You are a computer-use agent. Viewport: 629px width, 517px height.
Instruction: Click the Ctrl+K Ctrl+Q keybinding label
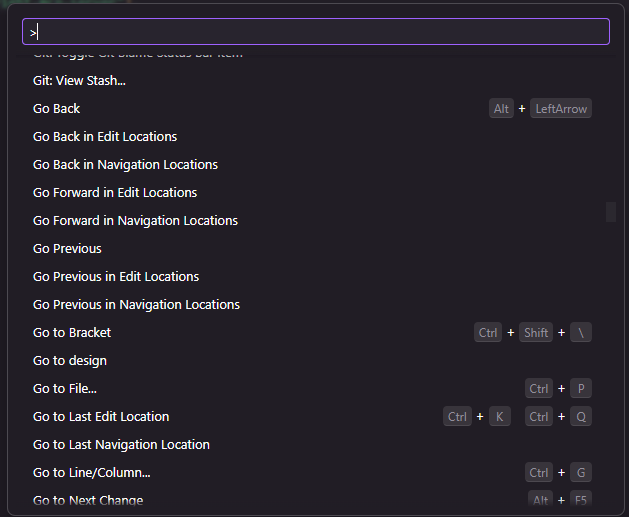(517, 417)
